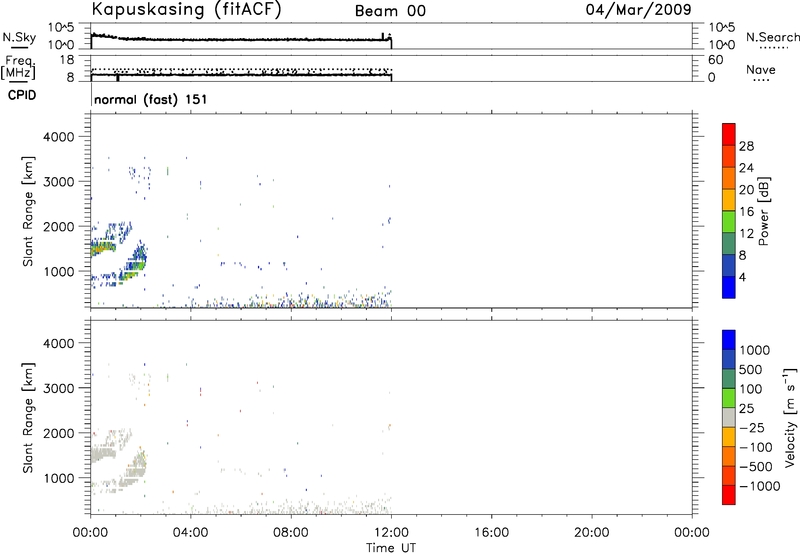Pick the Power colorbar segment between 24 and 28
Image resolution: width=800 pixels, height=554 pixels.
(x=729, y=156)
